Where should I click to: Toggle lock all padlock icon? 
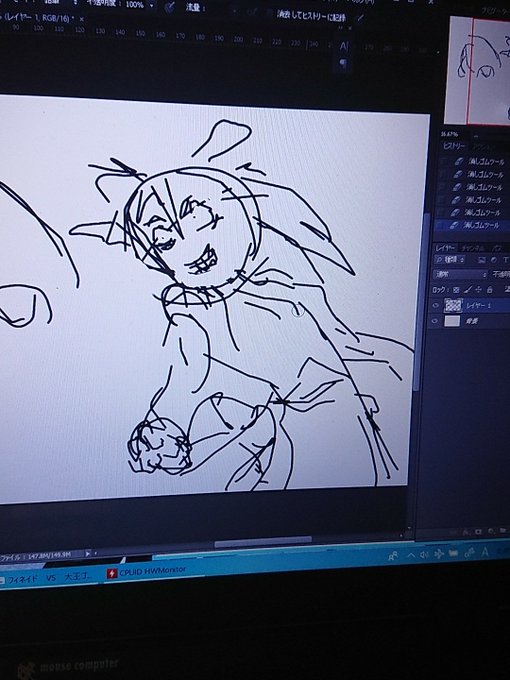490,289
